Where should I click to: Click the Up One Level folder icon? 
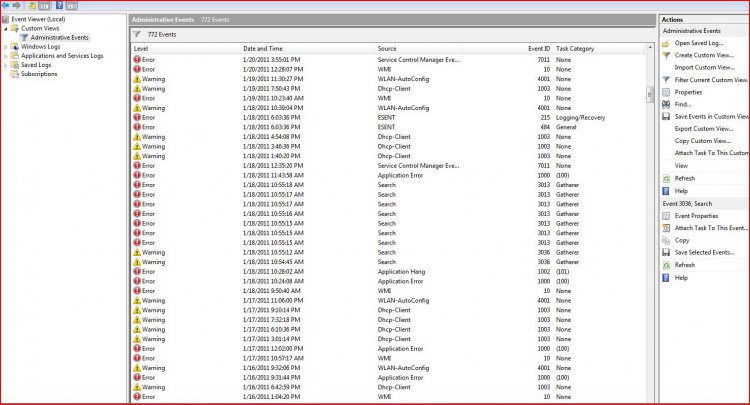32,6
